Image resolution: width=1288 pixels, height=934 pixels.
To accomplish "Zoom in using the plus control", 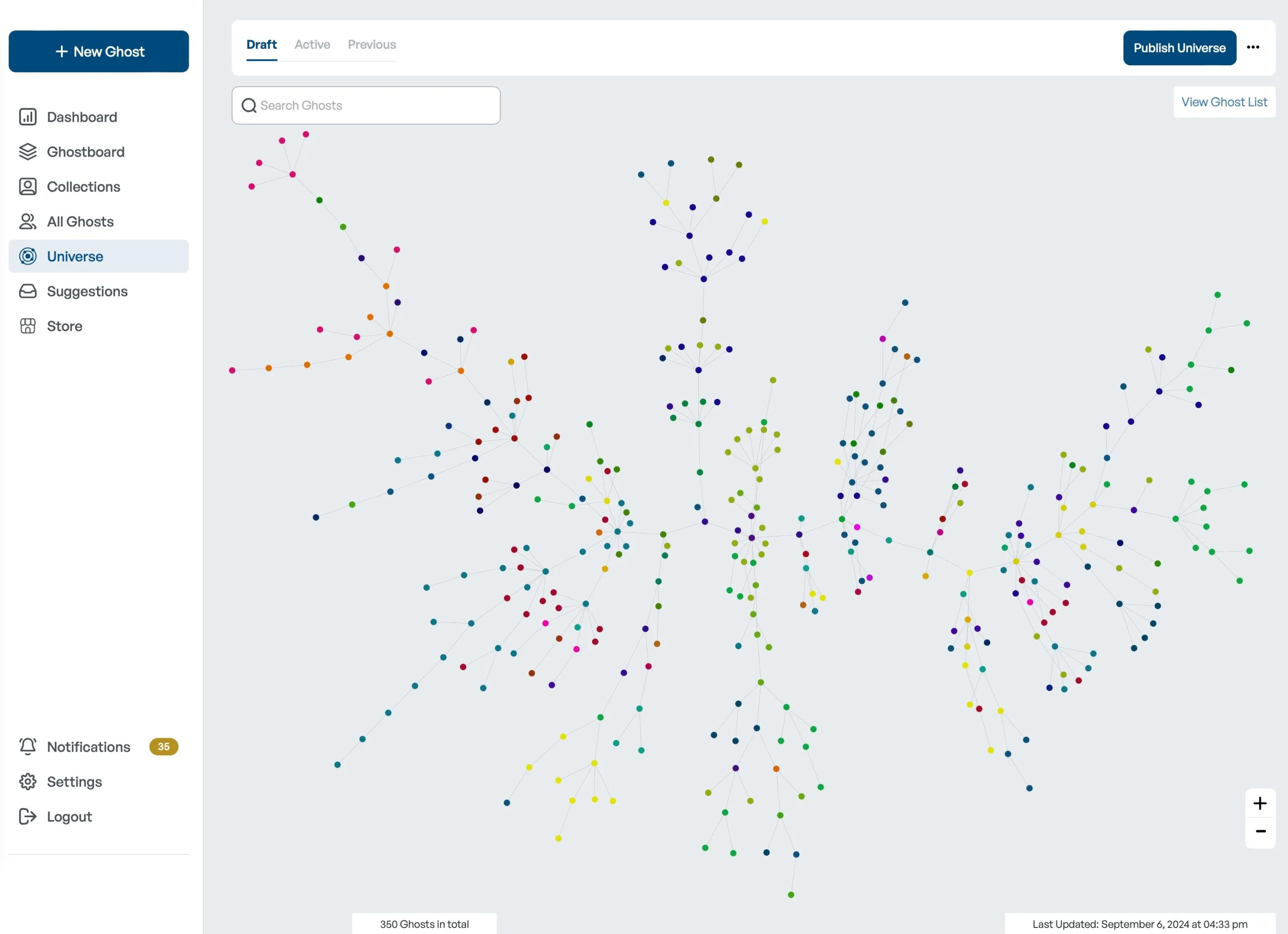I will (x=1260, y=803).
